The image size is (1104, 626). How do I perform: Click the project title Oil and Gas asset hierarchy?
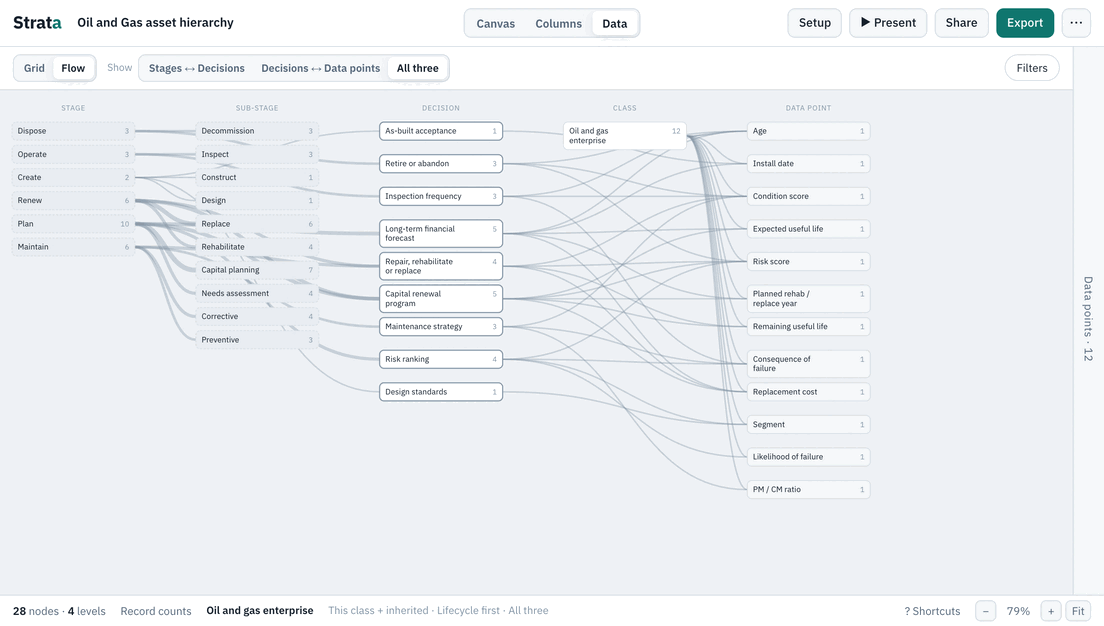pos(156,23)
